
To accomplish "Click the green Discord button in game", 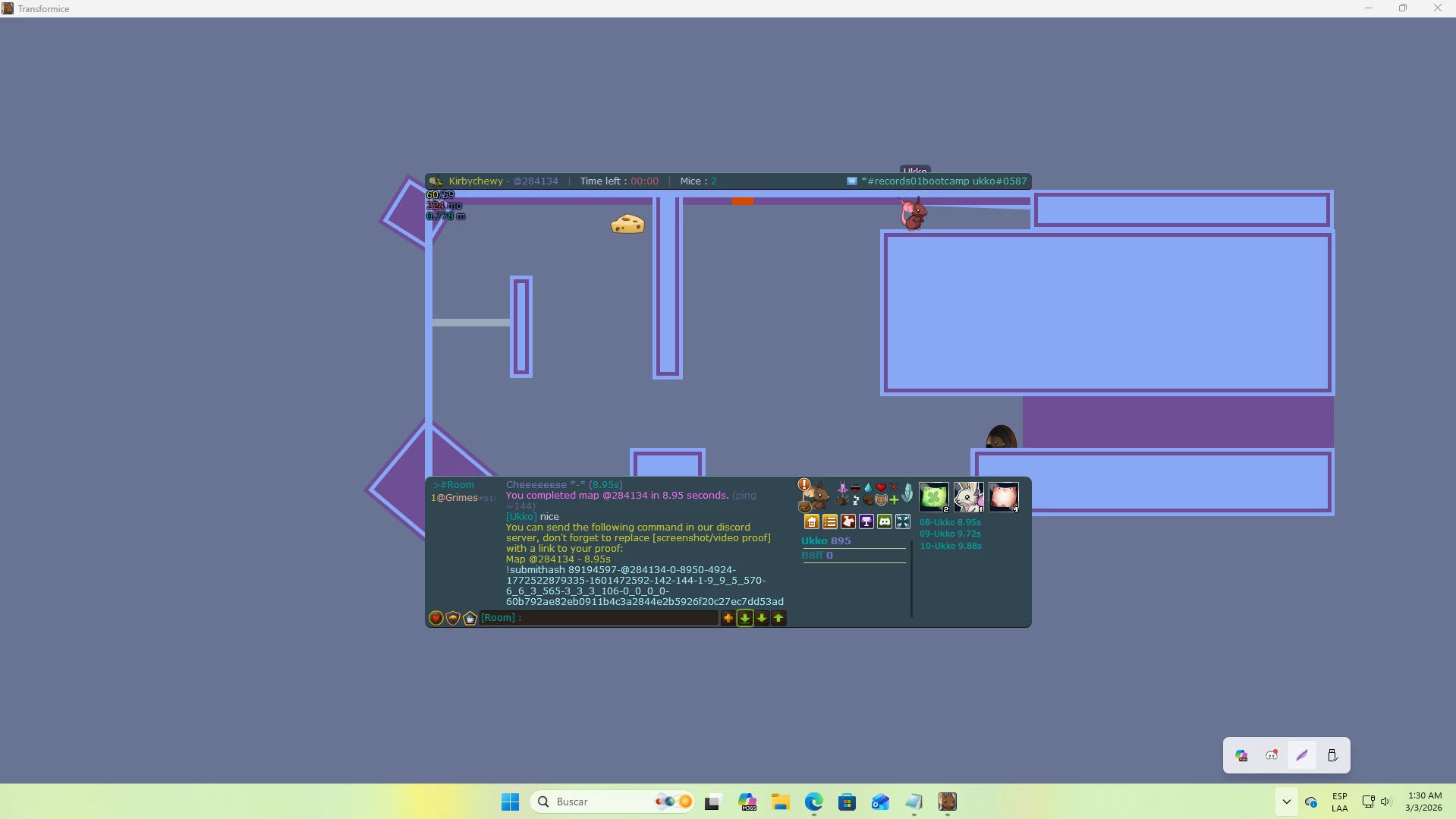I will pos(884,521).
